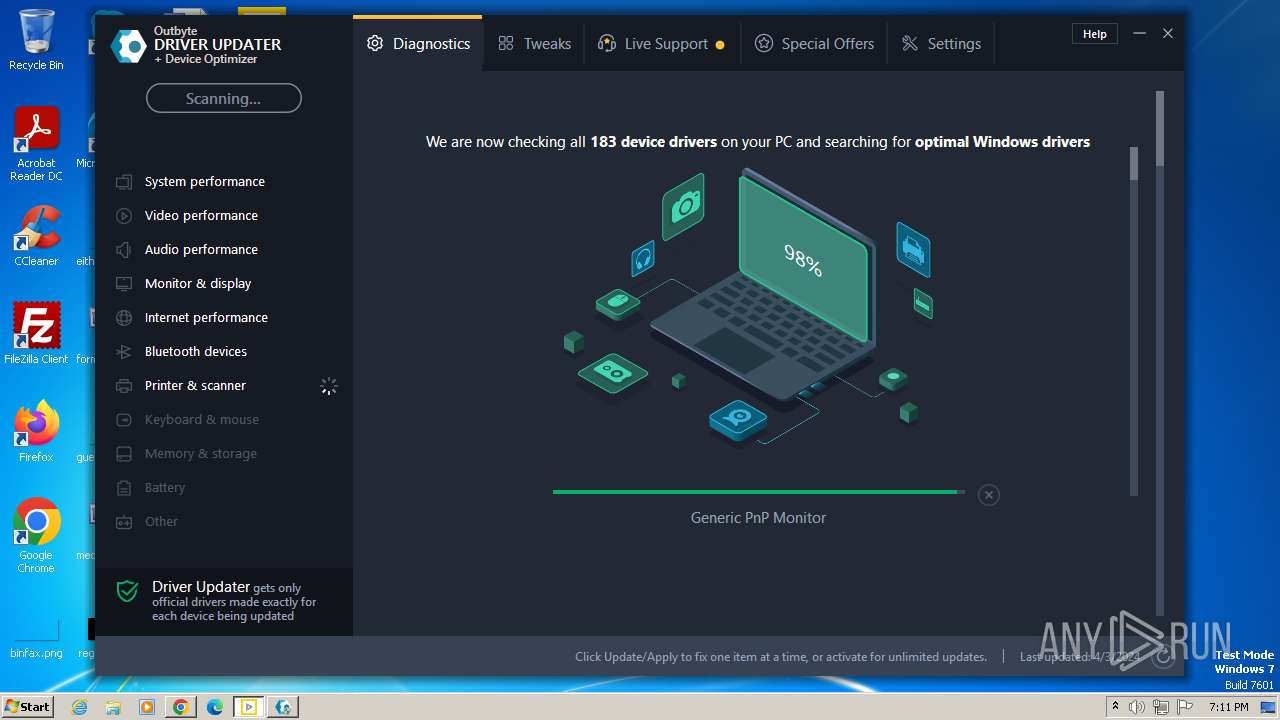Click the Special Offers star badge icon
This screenshot has width=1280, height=720.
(x=764, y=44)
